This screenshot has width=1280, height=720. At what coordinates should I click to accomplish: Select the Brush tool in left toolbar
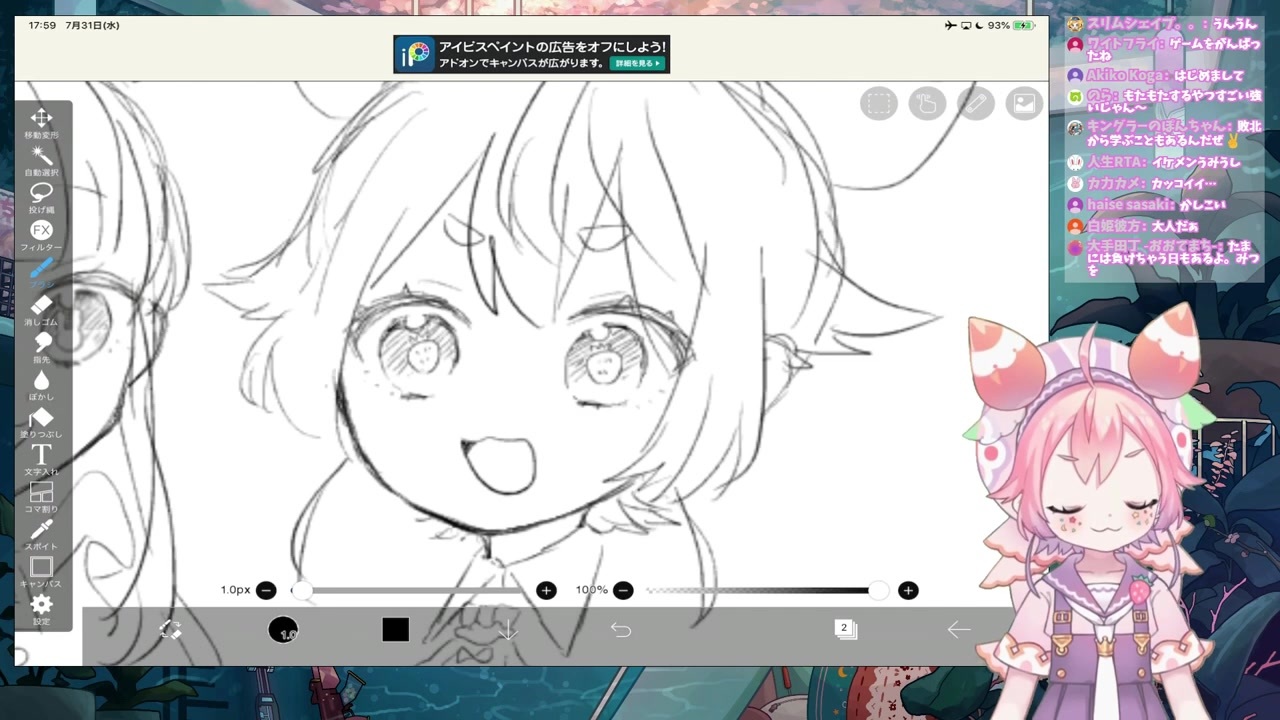point(41,272)
